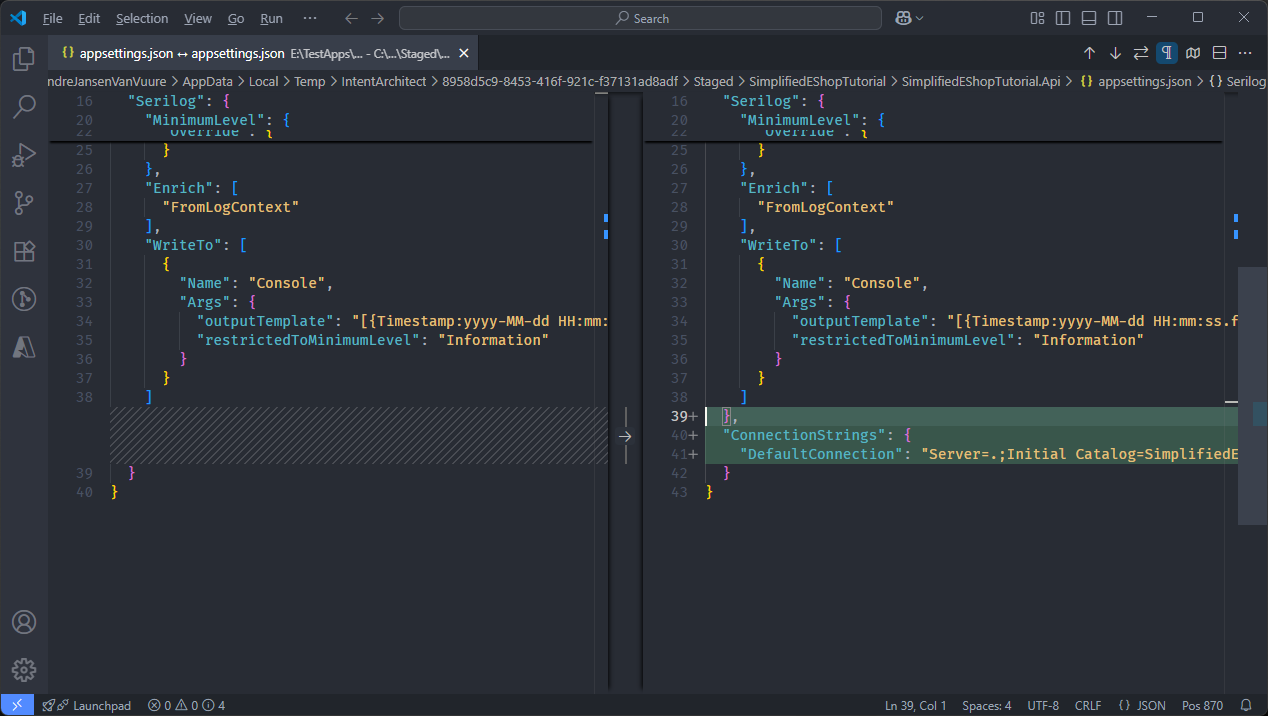This screenshot has width=1268, height=716.
Task: Open the Go menu
Action: [x=236, y=18]
